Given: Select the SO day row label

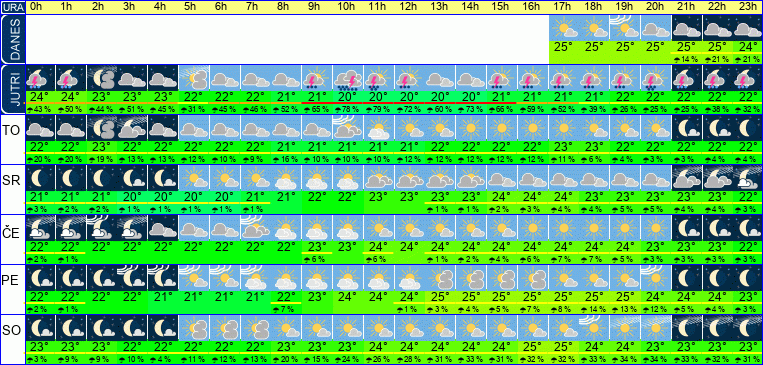Looking at the screenshot, I should (12, 330).
